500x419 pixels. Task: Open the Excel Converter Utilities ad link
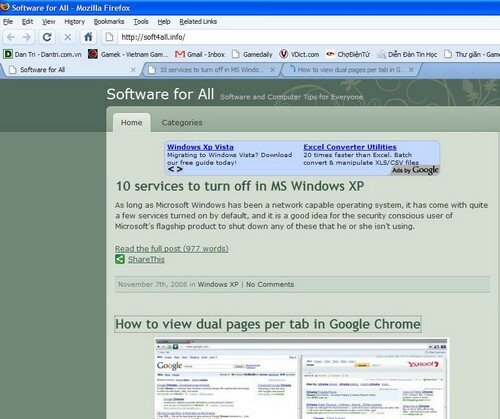pos(350,147)
